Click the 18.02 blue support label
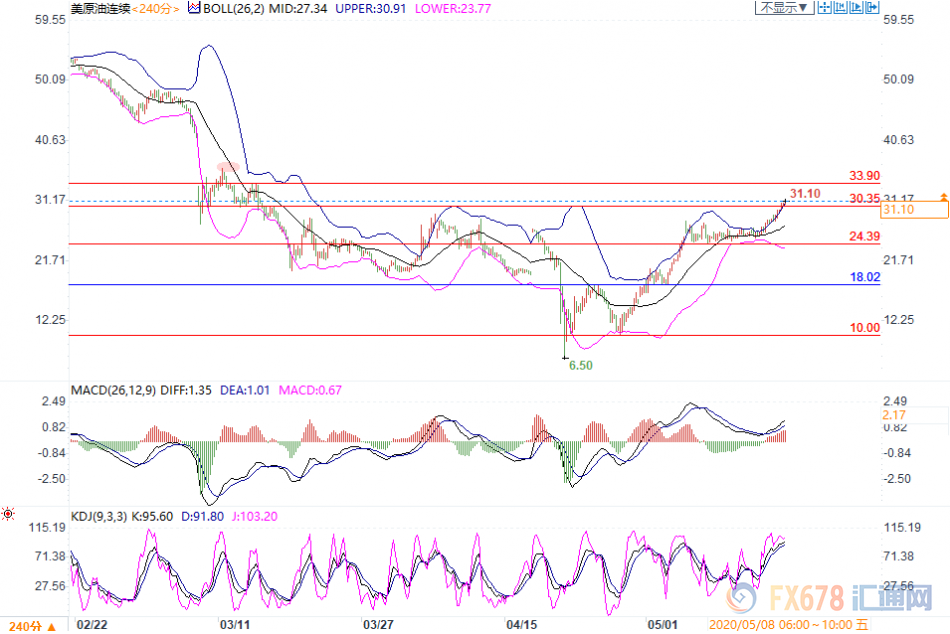The width and height of the screenshot is (950, 634). [865, 277]
